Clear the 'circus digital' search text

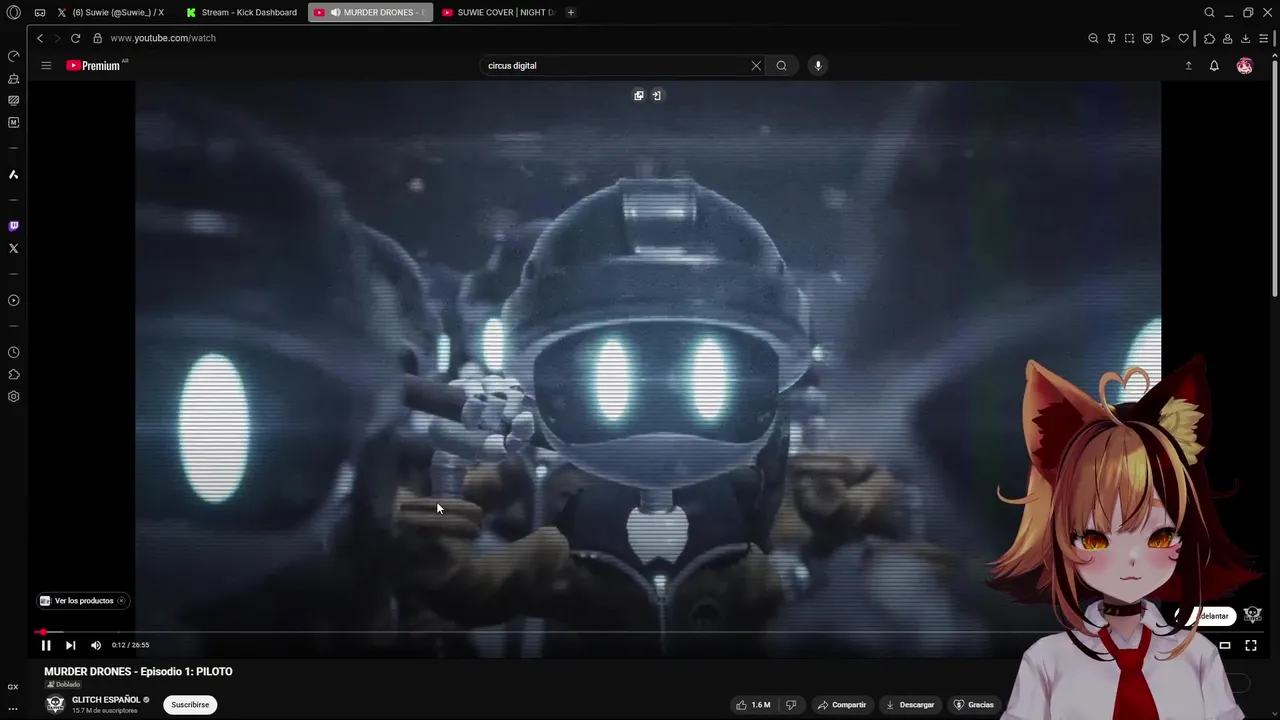tap(756, 66)
